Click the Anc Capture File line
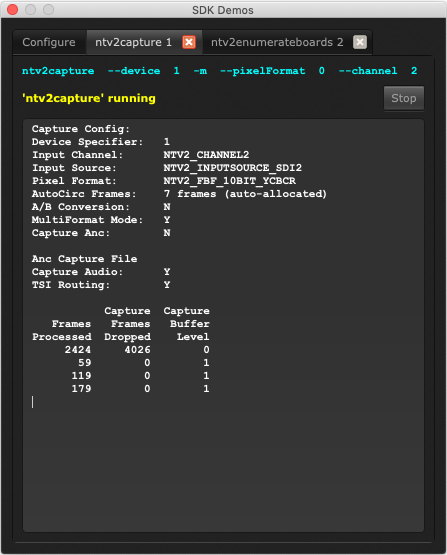The width and height of the screenshot is (447, 555). click(84, 259)
